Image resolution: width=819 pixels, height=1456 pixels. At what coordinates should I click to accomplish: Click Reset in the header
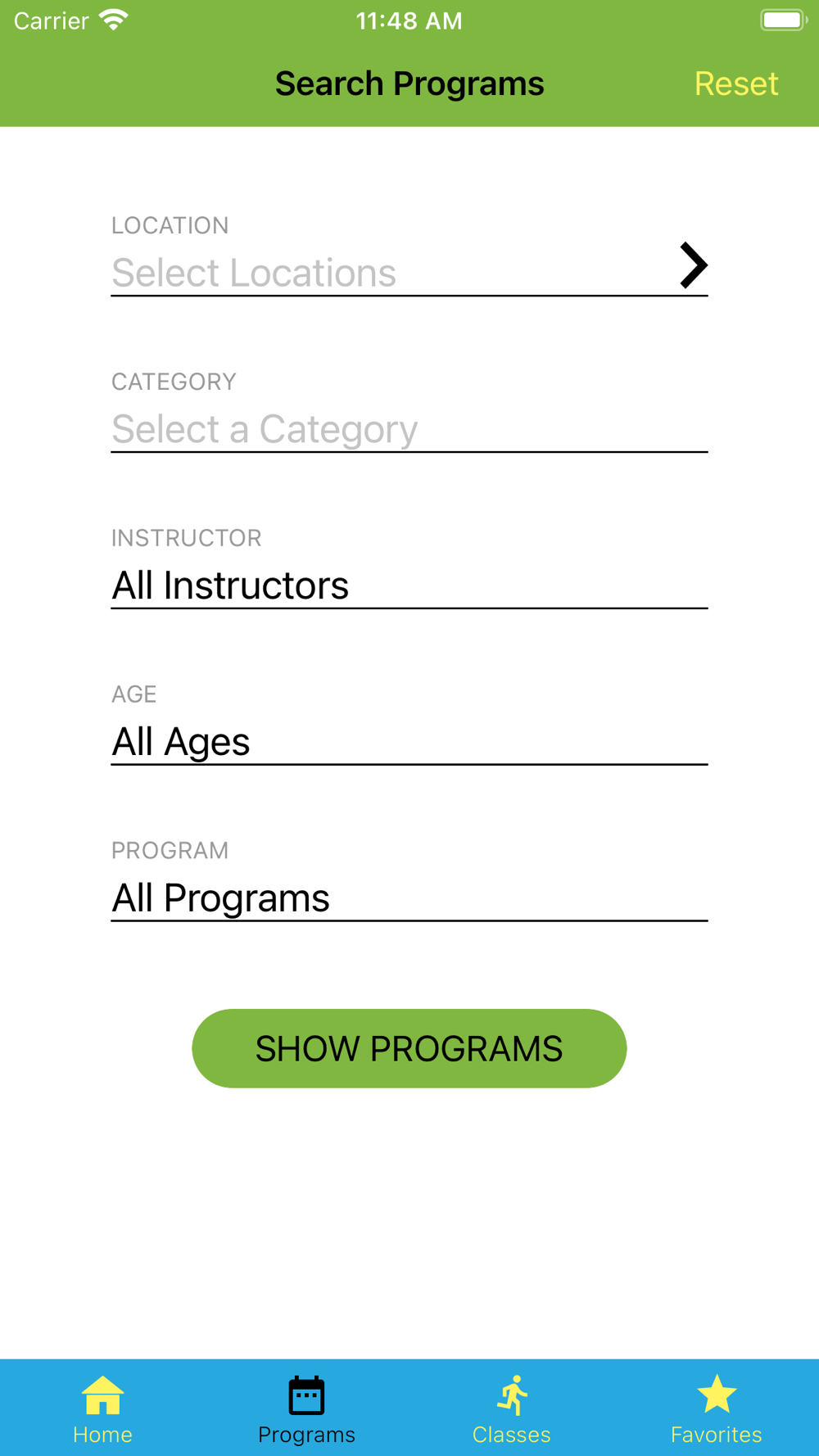[x=736, y=84]
